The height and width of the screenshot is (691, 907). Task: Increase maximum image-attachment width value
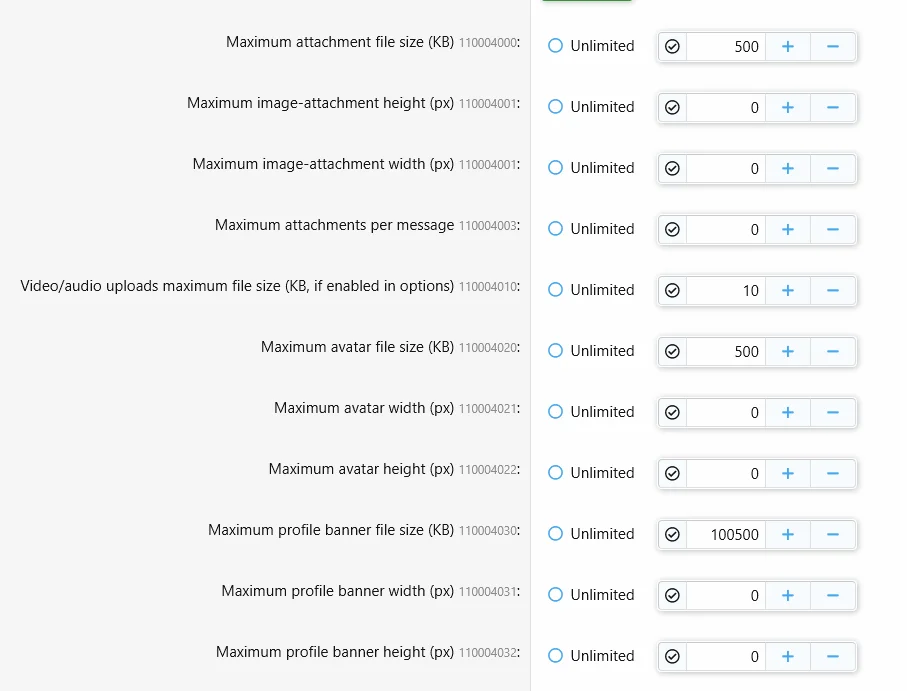pyautogui.click(x=788, y=168)
